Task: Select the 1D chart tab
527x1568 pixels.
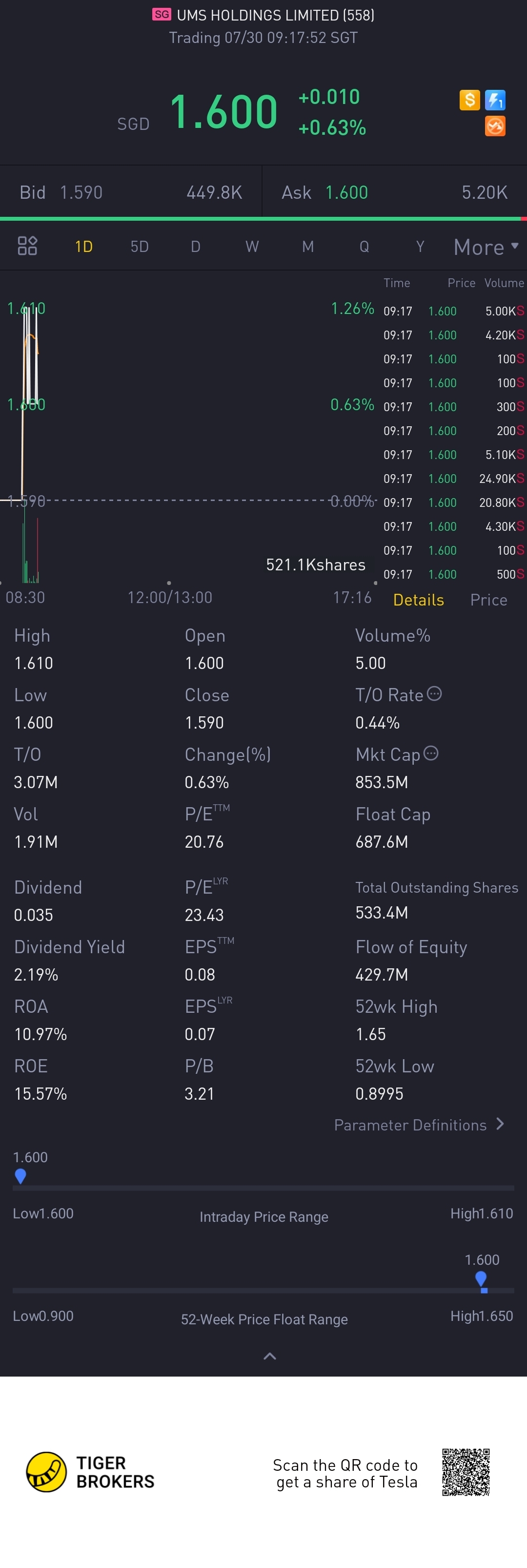Action: click(x=84, y=247)
